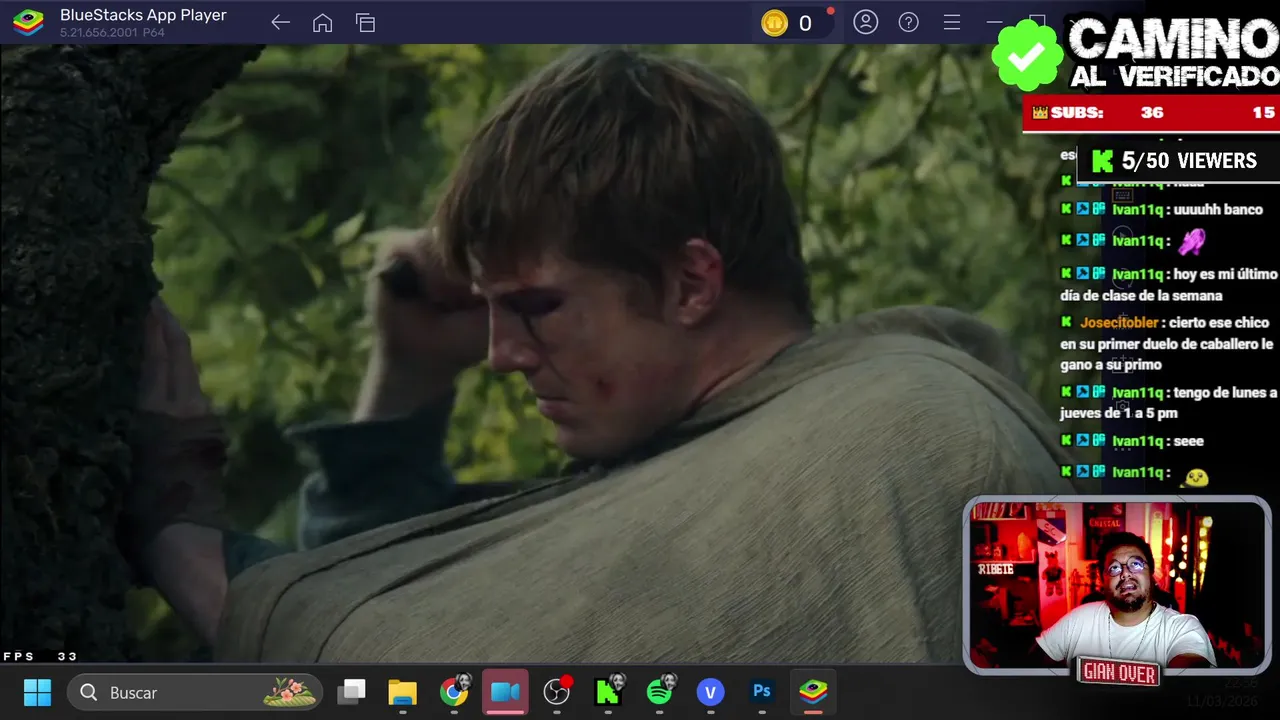Click message "hoy es mi último día"
This screenshot has width=1280, height=720.
point(1169,284)
